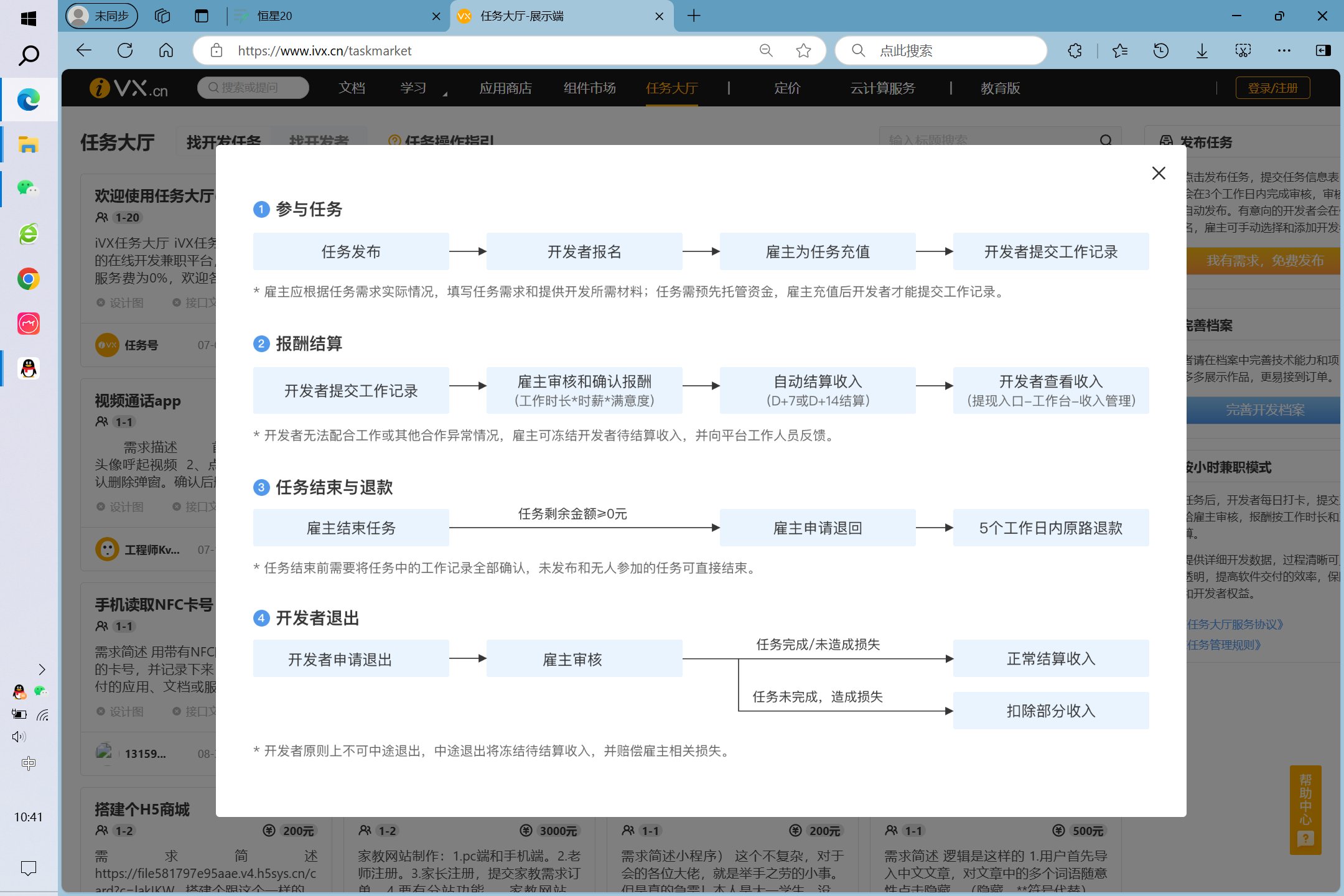Add page to favorites star

(803, 50)
